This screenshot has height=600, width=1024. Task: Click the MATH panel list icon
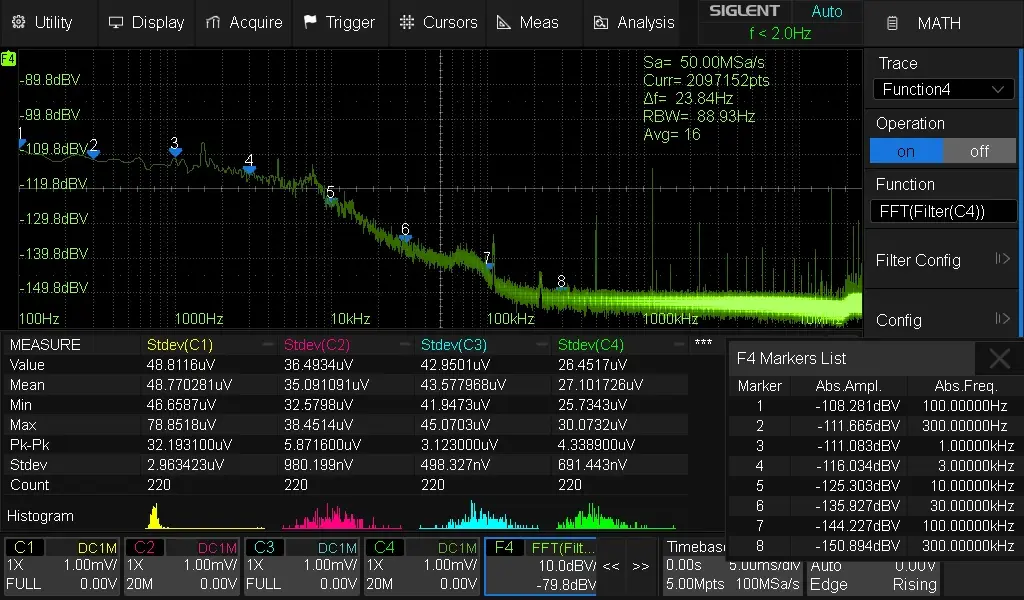893,23
